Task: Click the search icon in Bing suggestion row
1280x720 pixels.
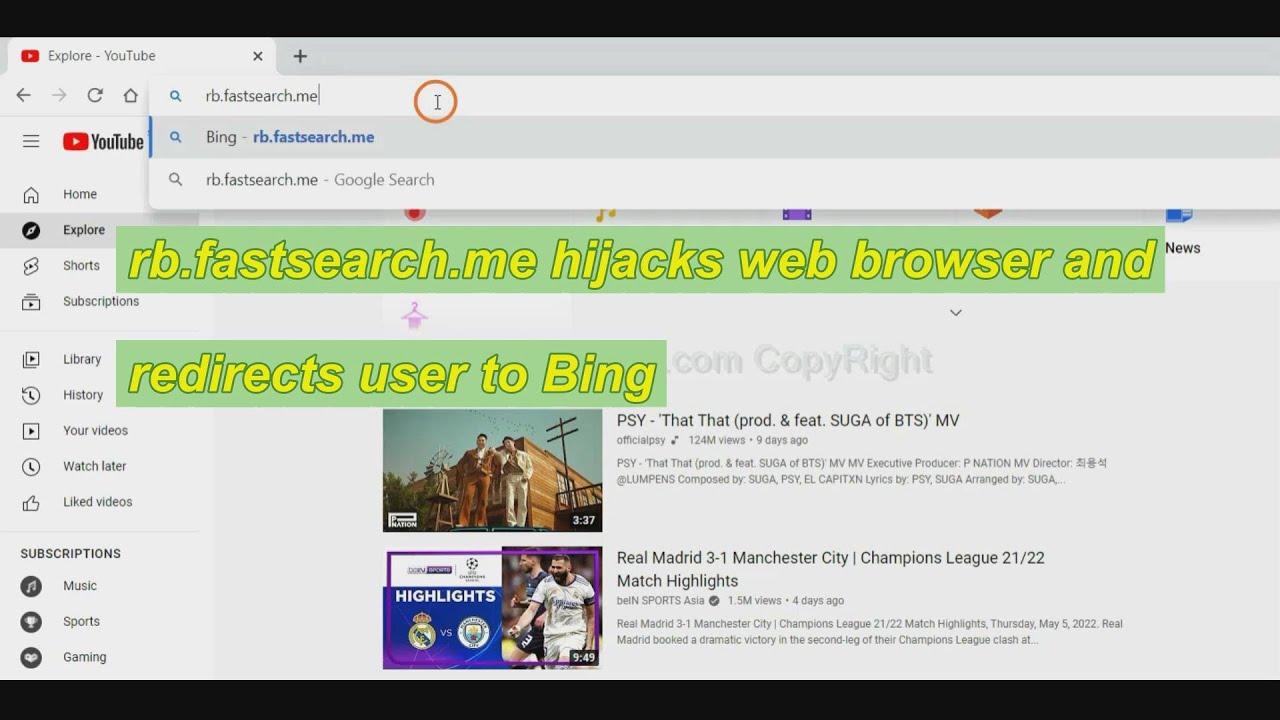Action: pos(175,137)
